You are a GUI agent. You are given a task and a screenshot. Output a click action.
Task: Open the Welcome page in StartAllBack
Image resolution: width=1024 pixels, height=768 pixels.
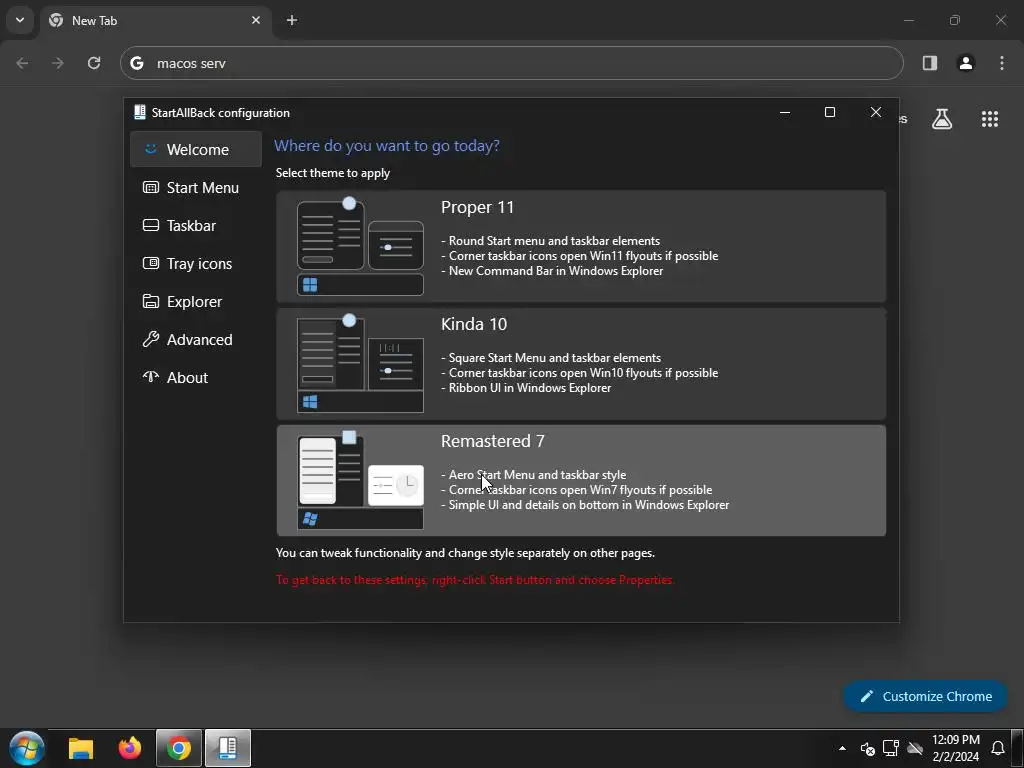point(196,150)
